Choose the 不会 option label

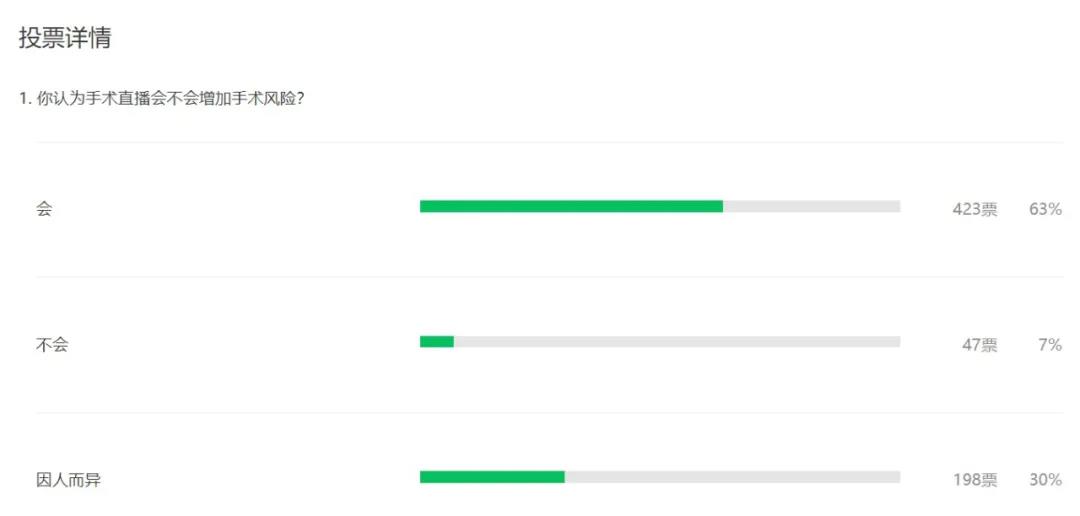(52, 344)
